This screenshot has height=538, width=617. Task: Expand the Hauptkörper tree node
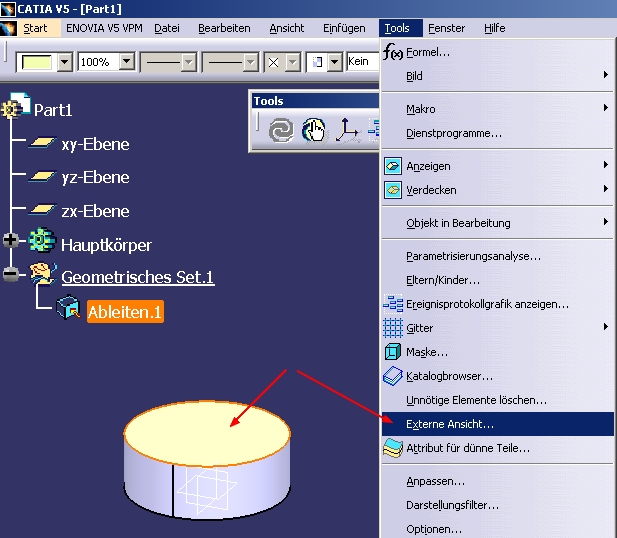(x=11, y=240)
